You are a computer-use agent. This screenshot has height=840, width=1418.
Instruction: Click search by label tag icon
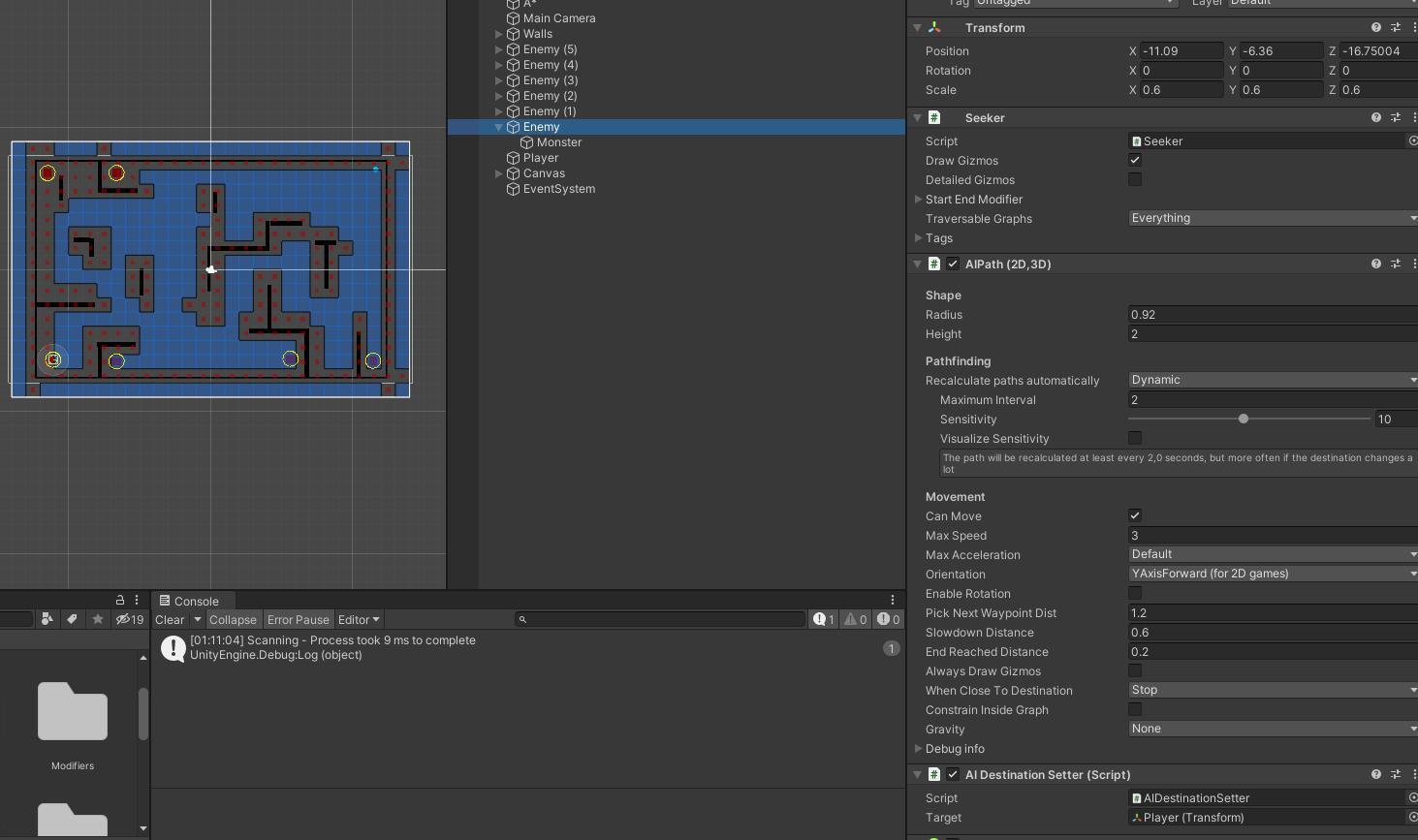[x=72, y=620]
